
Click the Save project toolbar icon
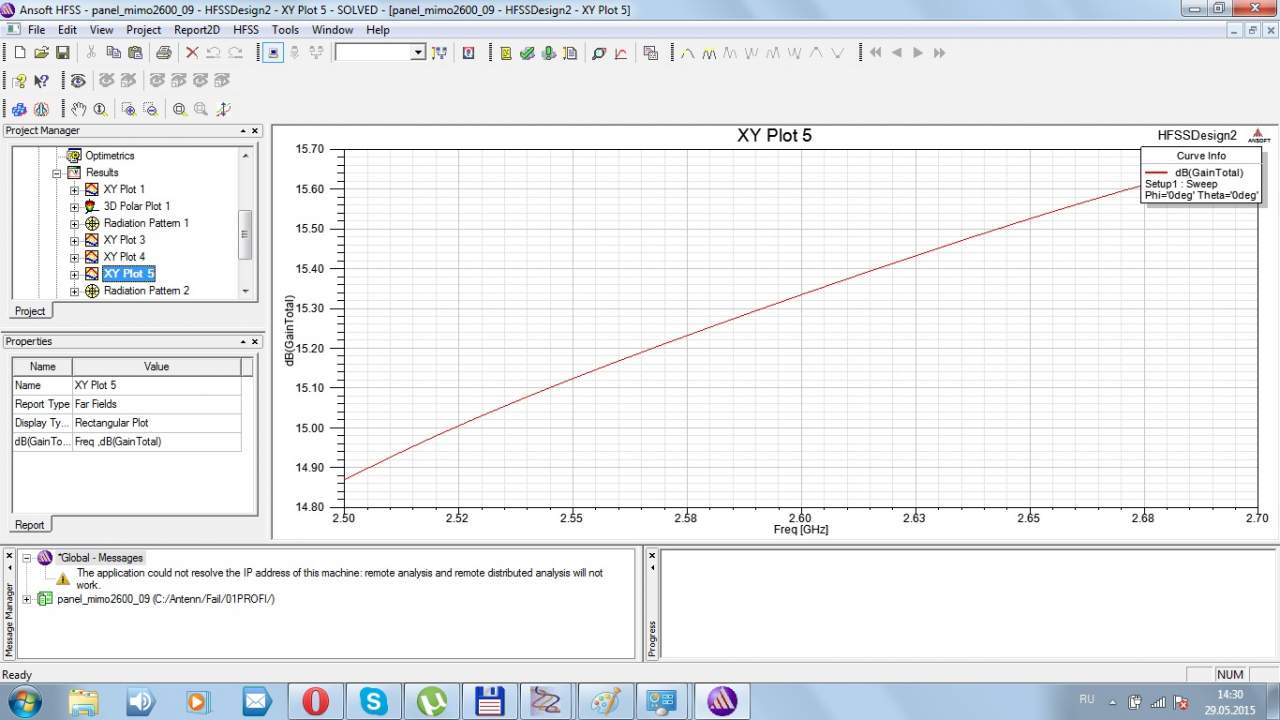pos(62,53)
